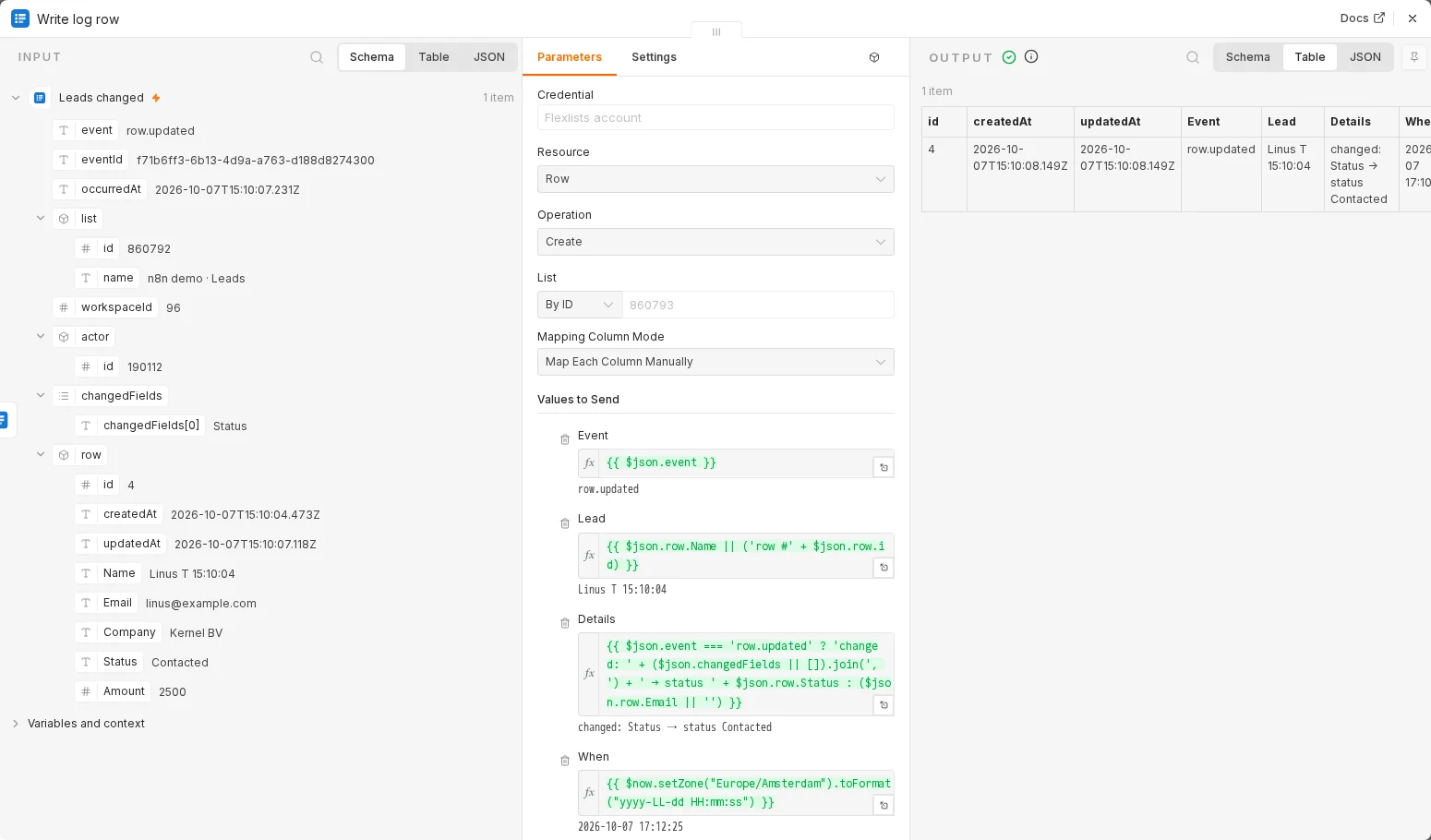Click the Write log row node icon
This screenshot has width=1431, height=840.
20,18
